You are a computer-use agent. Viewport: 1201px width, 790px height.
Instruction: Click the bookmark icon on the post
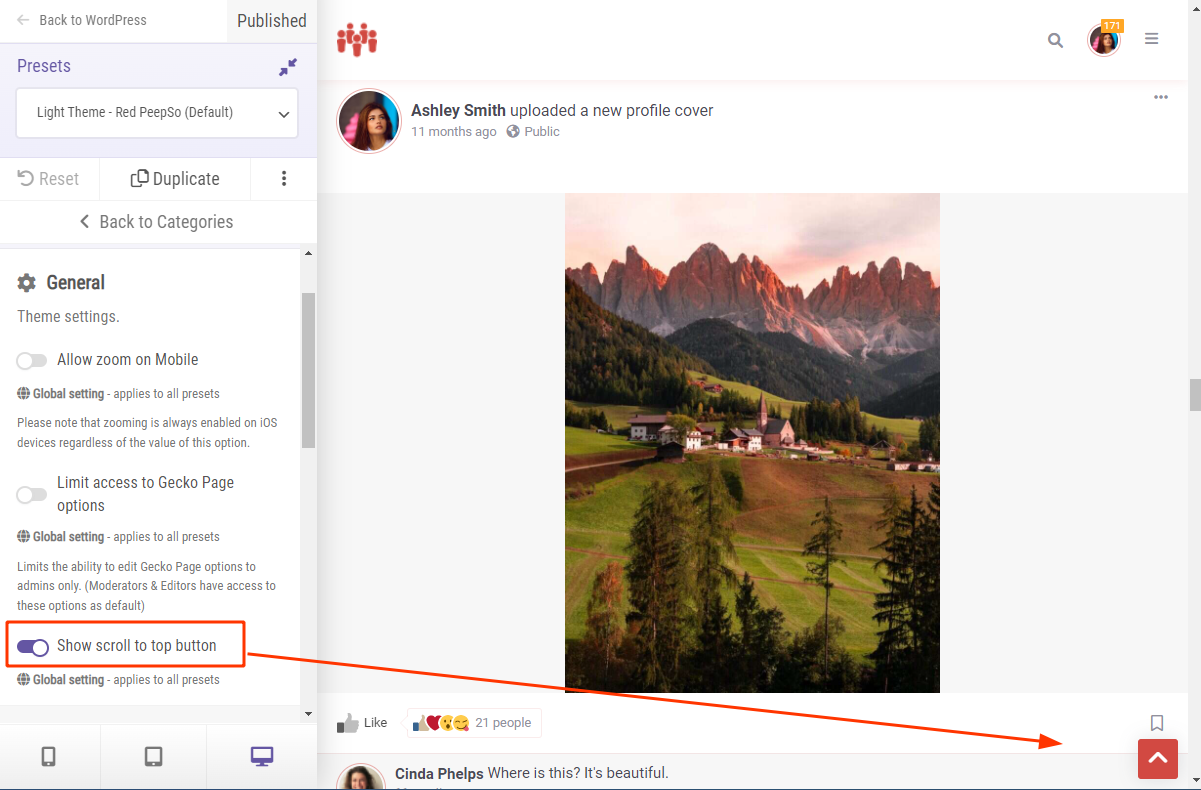pos(1157,722)
